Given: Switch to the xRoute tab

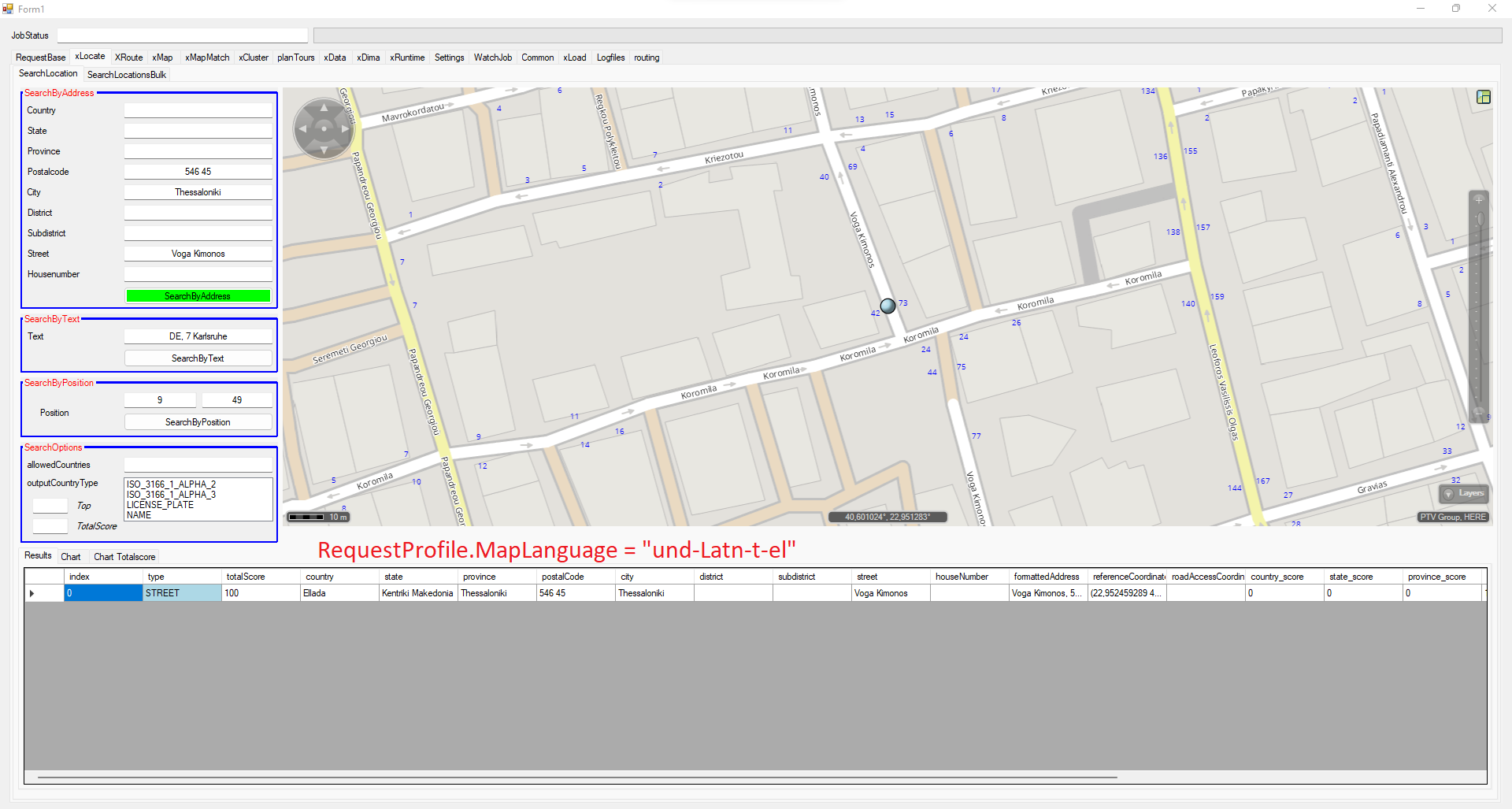Looking at the screenshot, I should coord(128,58).
